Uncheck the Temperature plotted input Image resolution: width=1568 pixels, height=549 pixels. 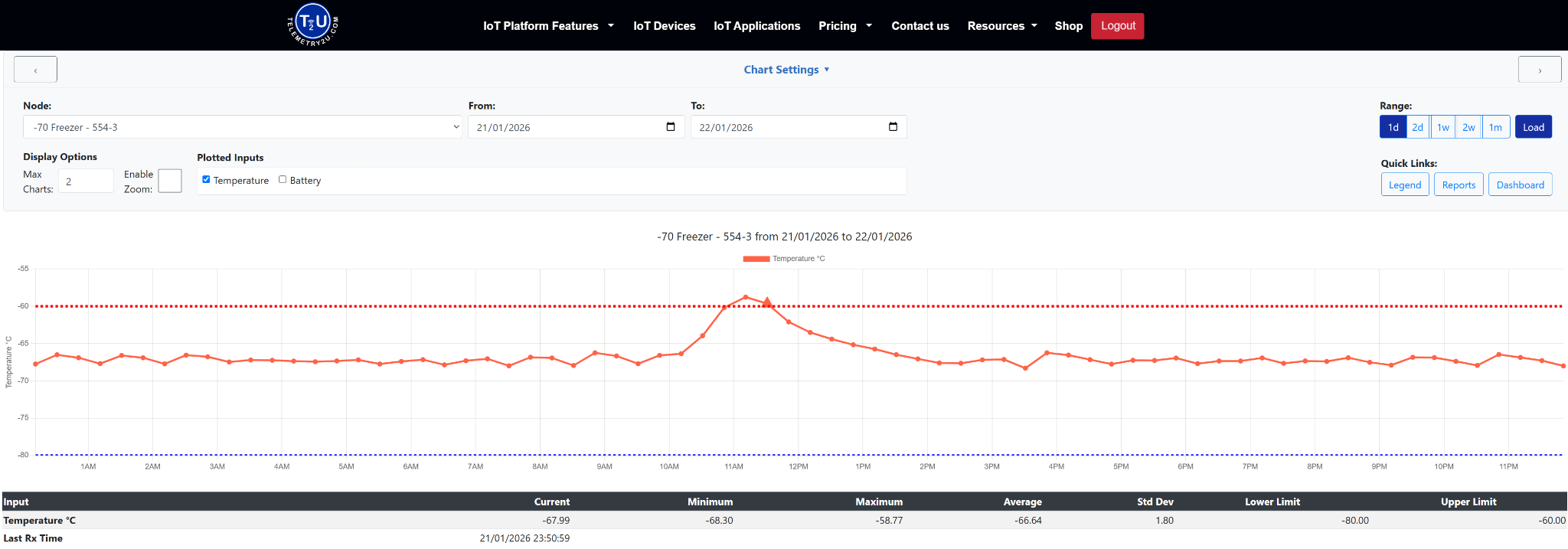point(206,179)
